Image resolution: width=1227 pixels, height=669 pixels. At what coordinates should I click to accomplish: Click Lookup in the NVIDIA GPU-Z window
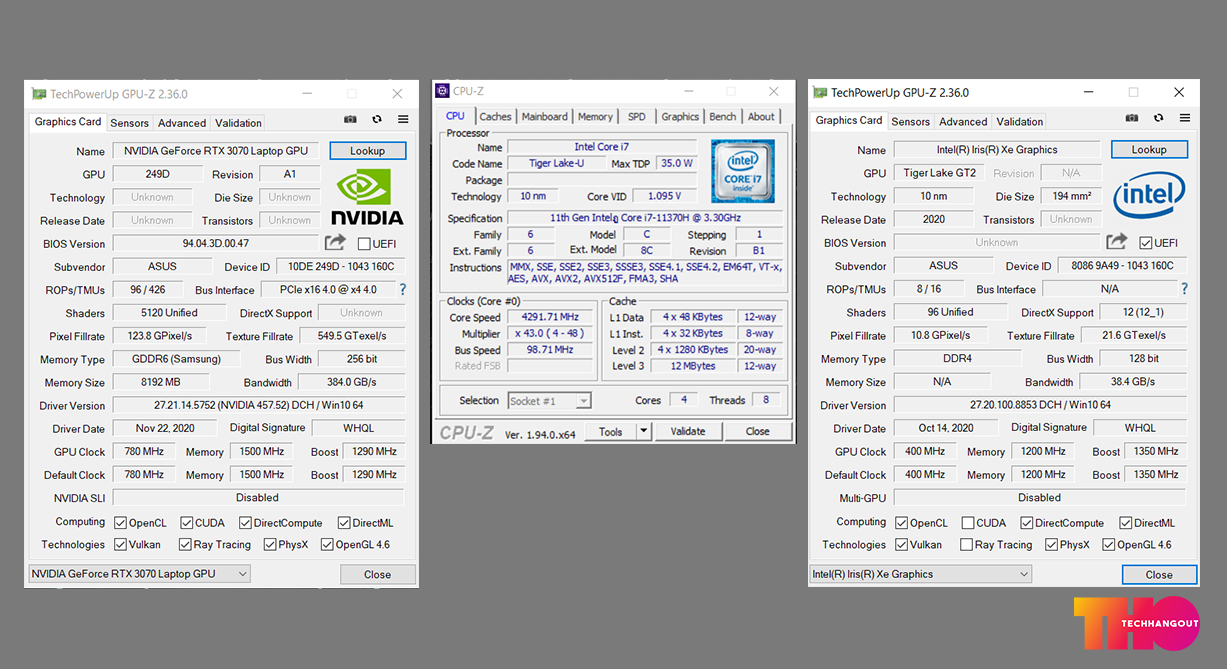(367, 151)
